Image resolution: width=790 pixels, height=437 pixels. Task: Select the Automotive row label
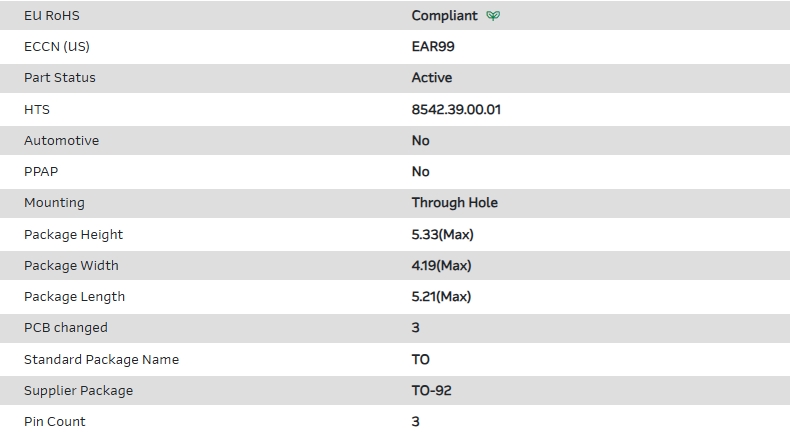61,140
